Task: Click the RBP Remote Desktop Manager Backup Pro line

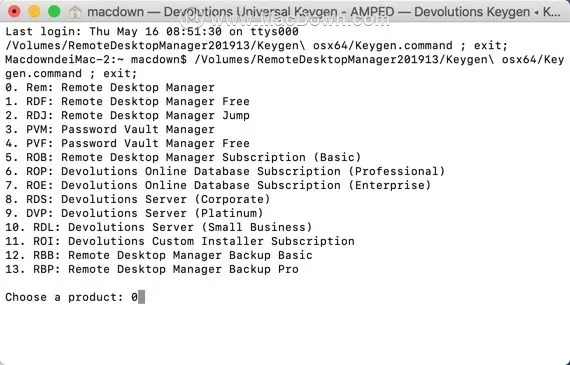Action: tap(152, 269)
